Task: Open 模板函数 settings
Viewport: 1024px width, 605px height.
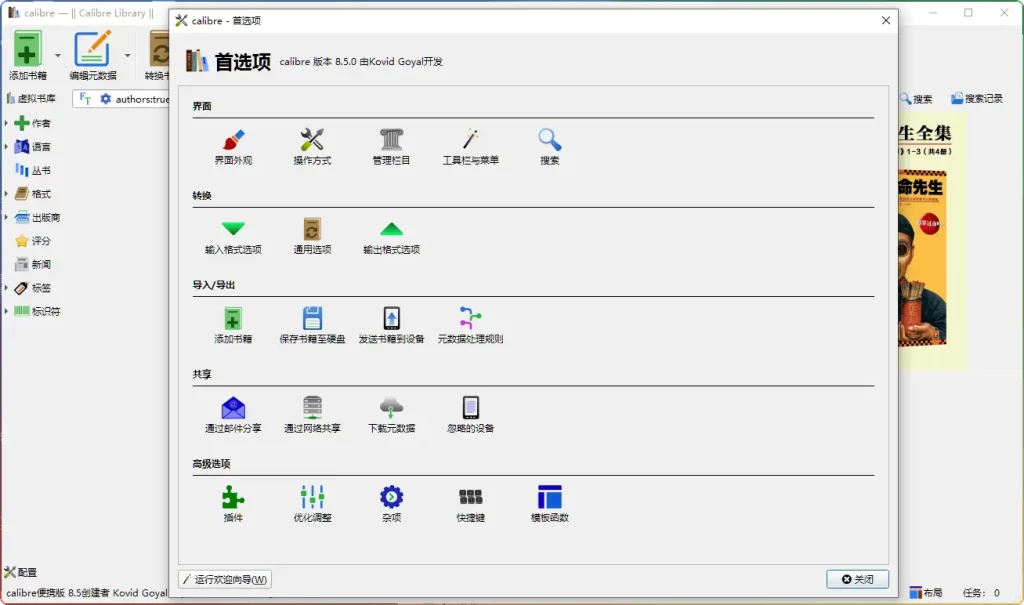Action: (x=549, y=504)
